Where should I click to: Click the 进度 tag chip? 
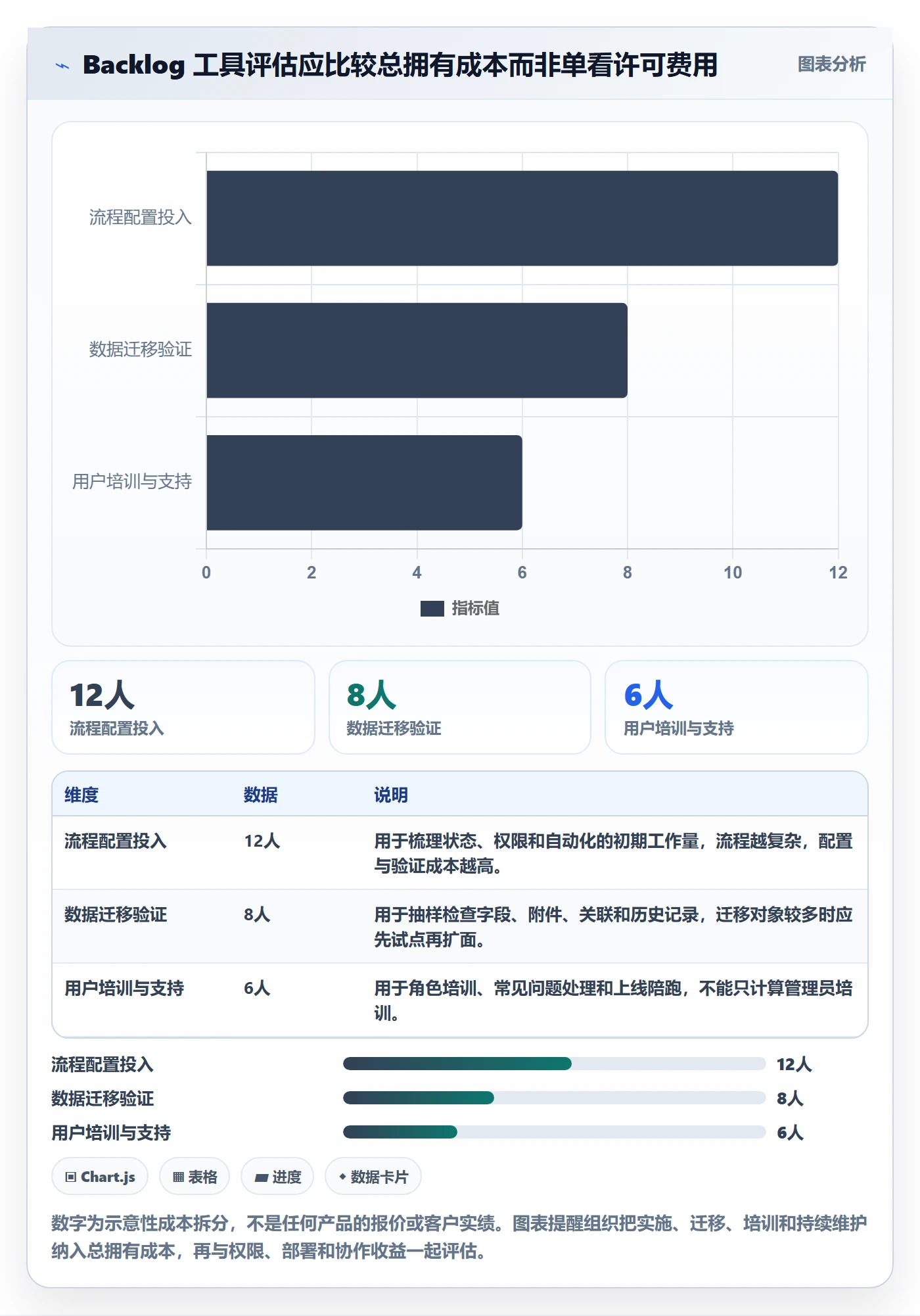click(x=277, y=1177)
